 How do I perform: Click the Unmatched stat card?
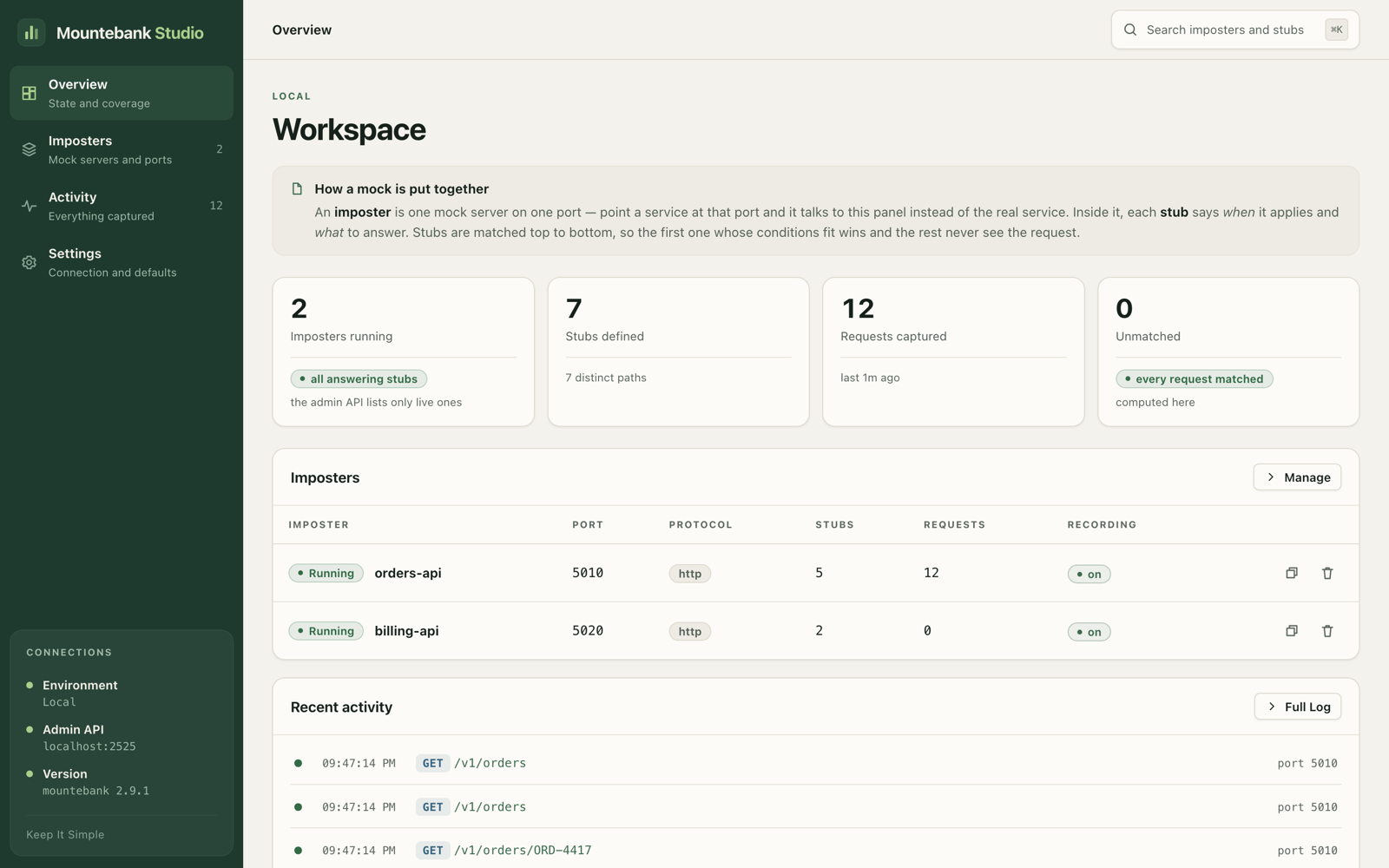click(1228, 352)
